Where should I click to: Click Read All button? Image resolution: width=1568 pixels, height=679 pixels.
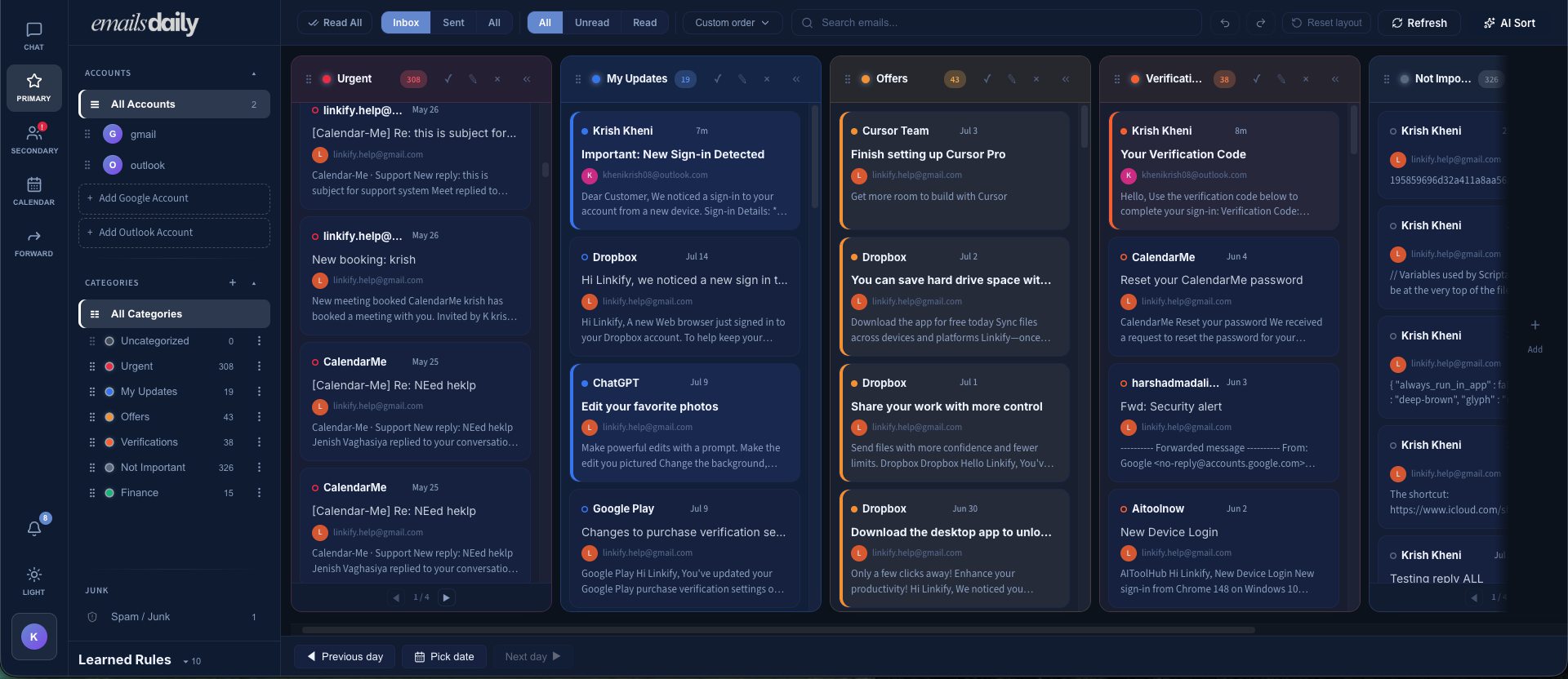(335, 23)
